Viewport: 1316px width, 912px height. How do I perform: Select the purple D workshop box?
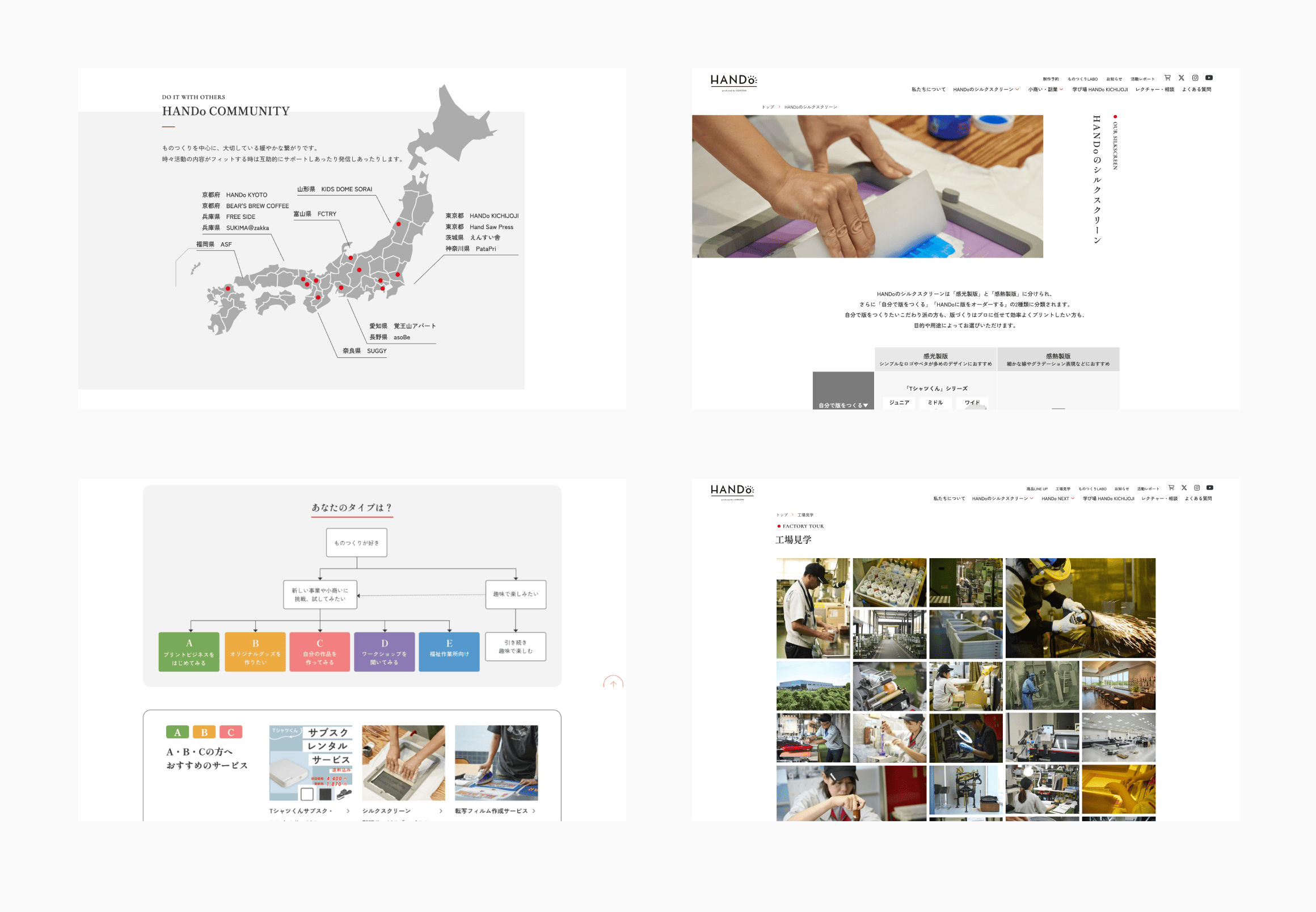[x=384, y=652]
